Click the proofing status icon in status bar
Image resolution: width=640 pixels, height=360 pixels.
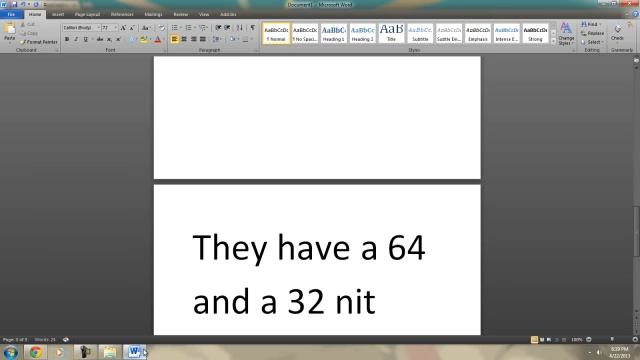[66, 340]
